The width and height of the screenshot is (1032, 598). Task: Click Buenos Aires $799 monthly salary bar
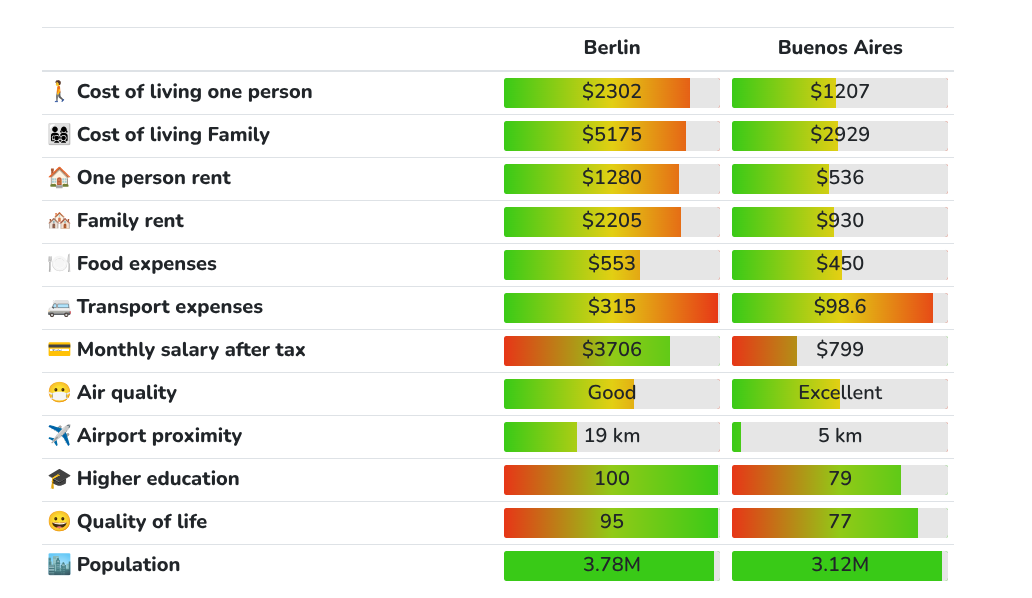click(x=840, y=351)
